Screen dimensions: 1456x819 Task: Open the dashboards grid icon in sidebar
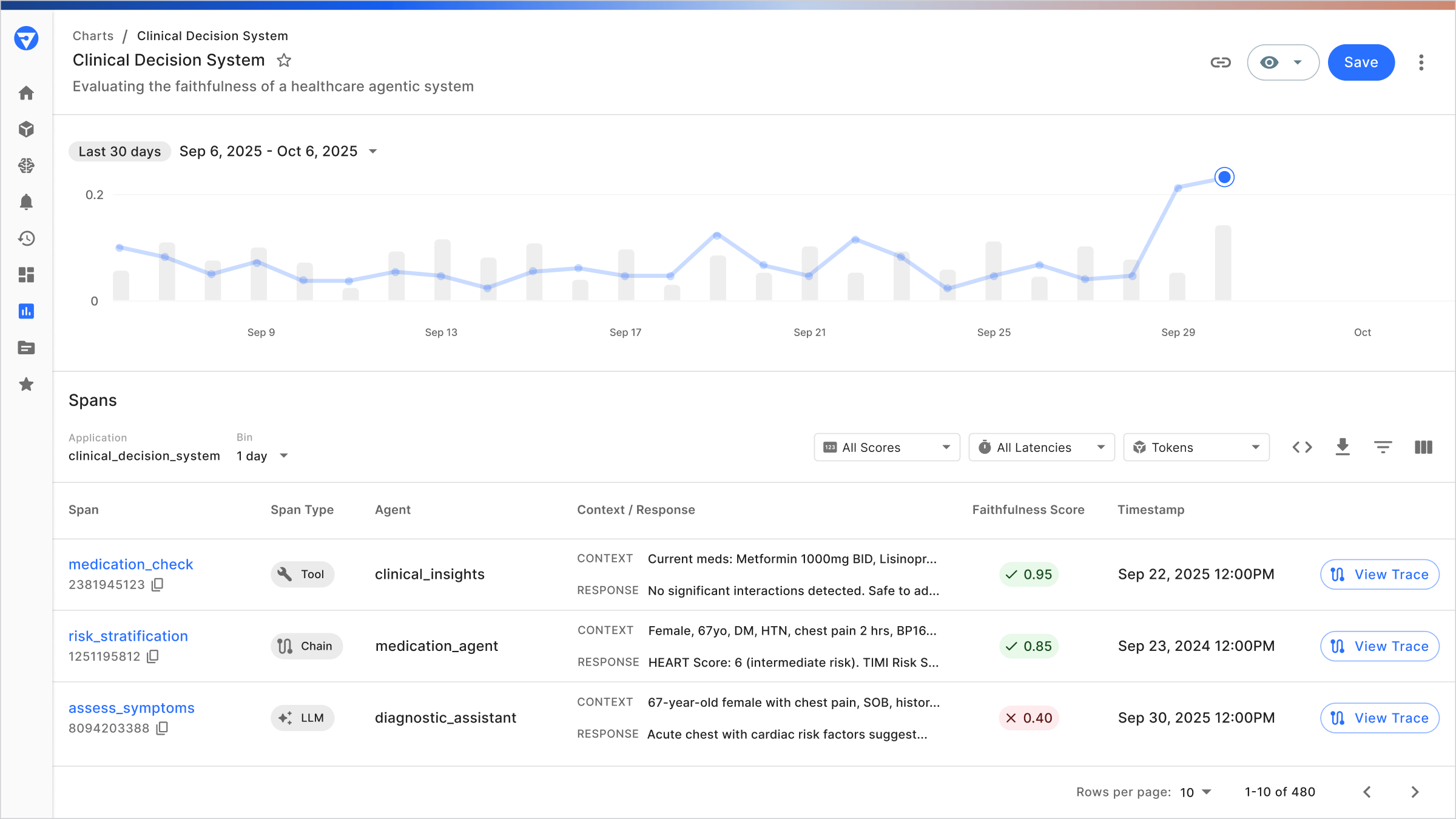click(x=26, y=275)
